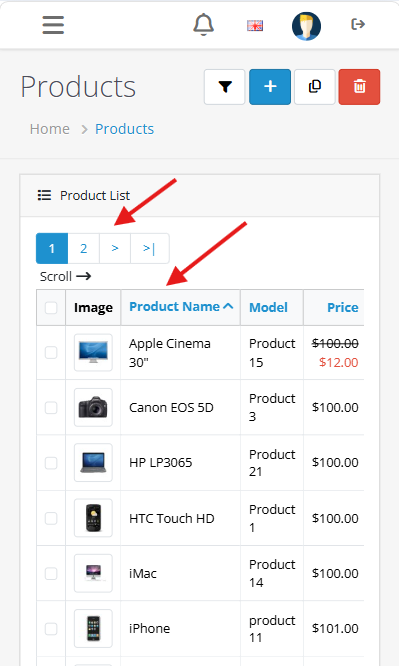Click the struck-through $100.00 price

pyautogui.click(x=335, y=343)
